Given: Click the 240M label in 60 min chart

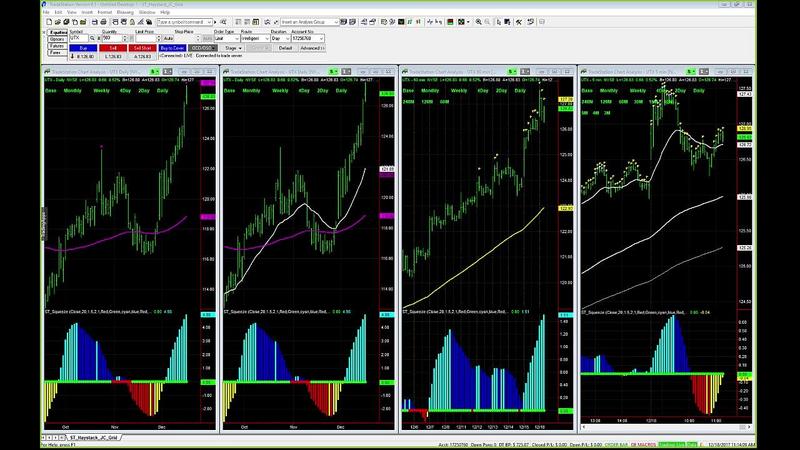Looking at the screenshot, I should pyautogui.click(x=408, y=102).
